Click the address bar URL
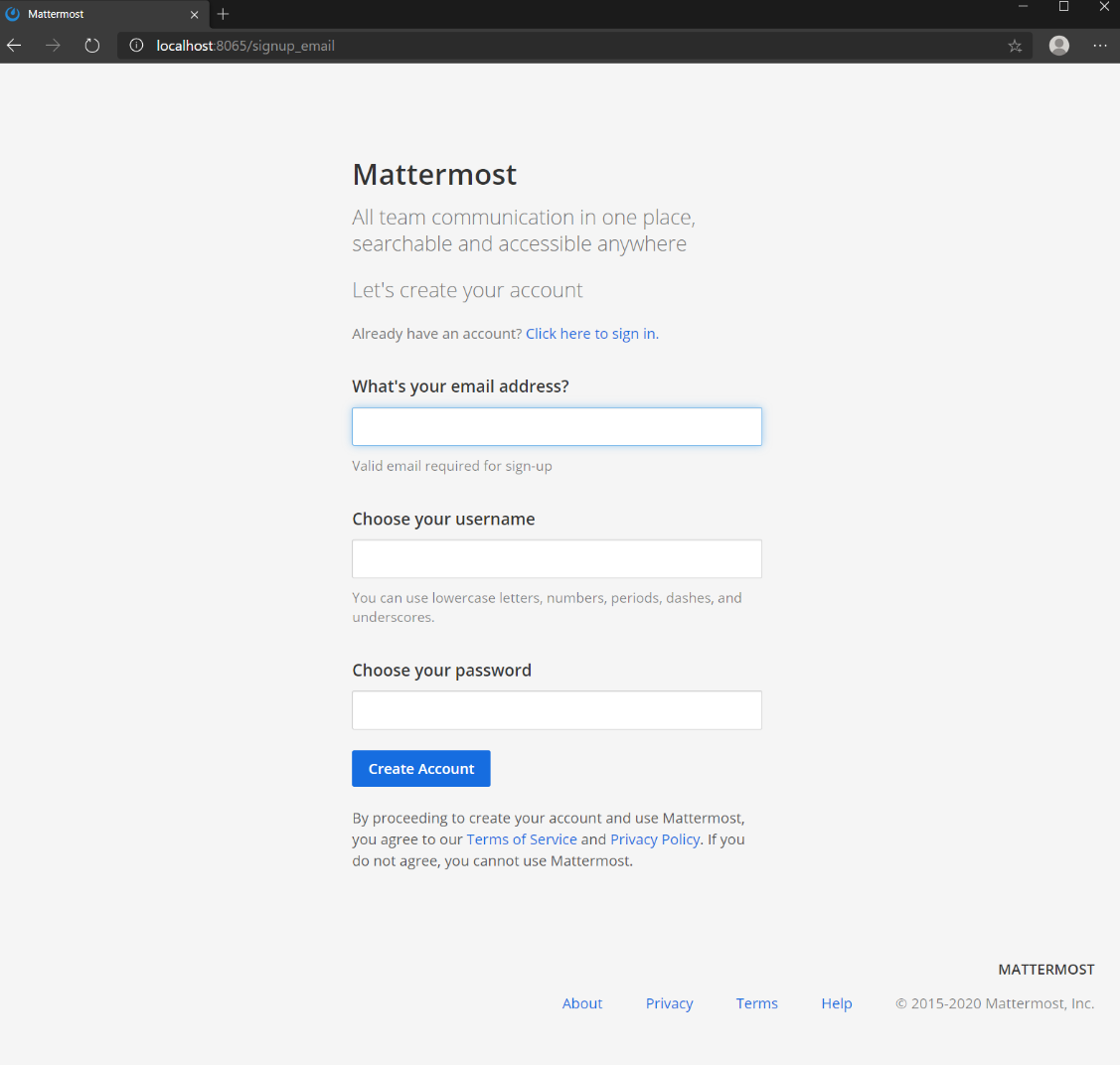 coord(497,46)
